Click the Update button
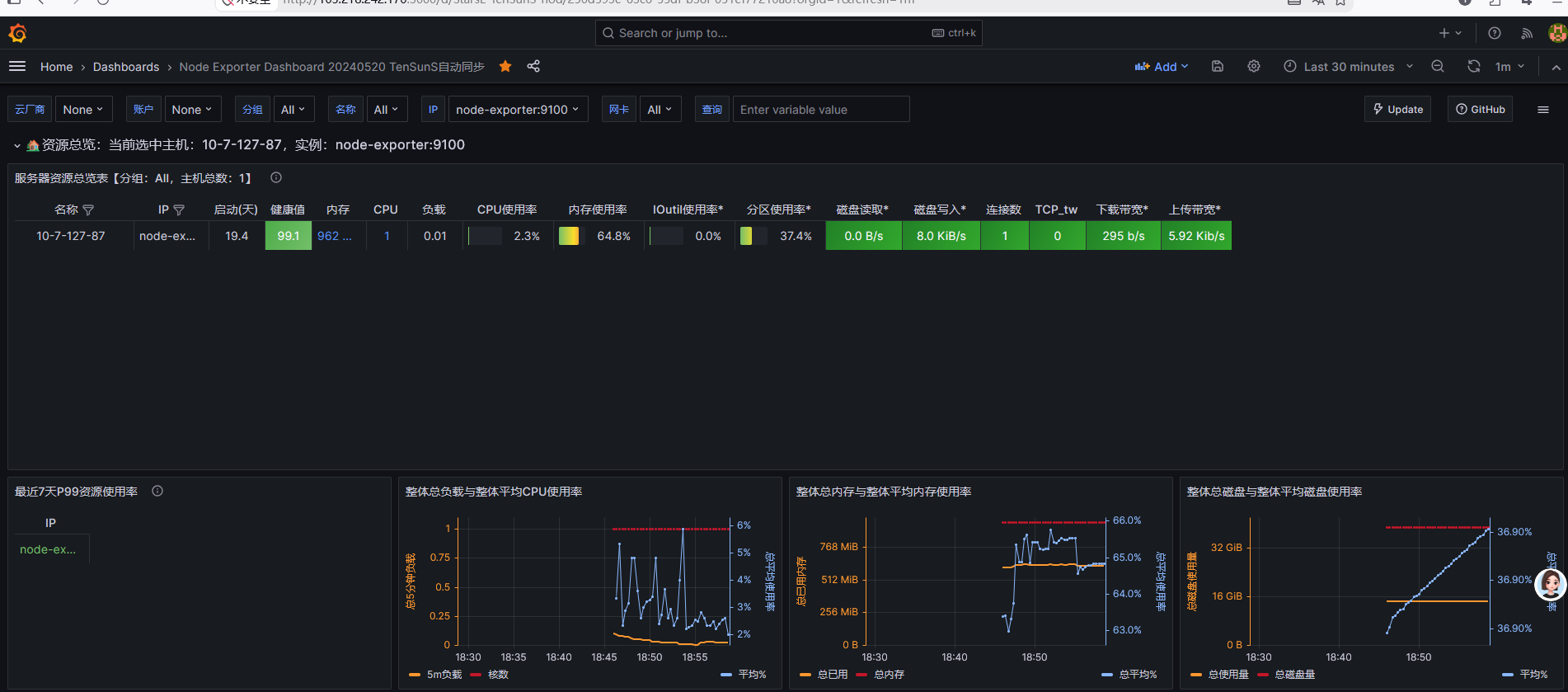 pyautogui.click(x=1398, y=110)
